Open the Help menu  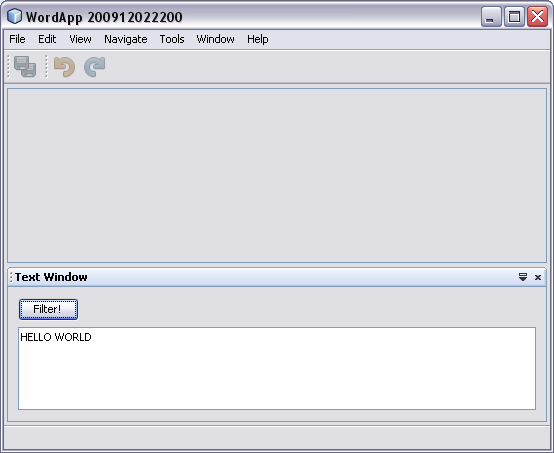coord(258,39)
